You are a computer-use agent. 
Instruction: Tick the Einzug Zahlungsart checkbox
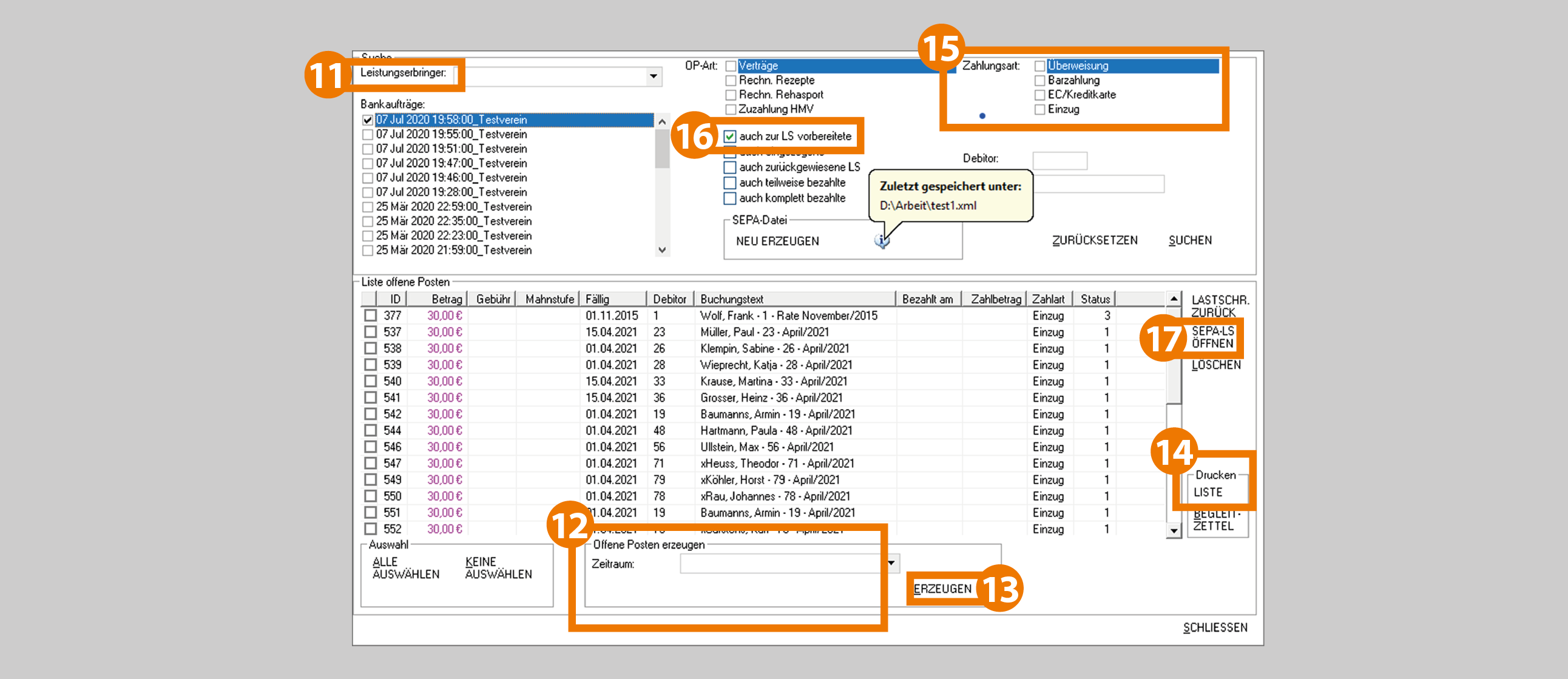(x=1039, y=109)
